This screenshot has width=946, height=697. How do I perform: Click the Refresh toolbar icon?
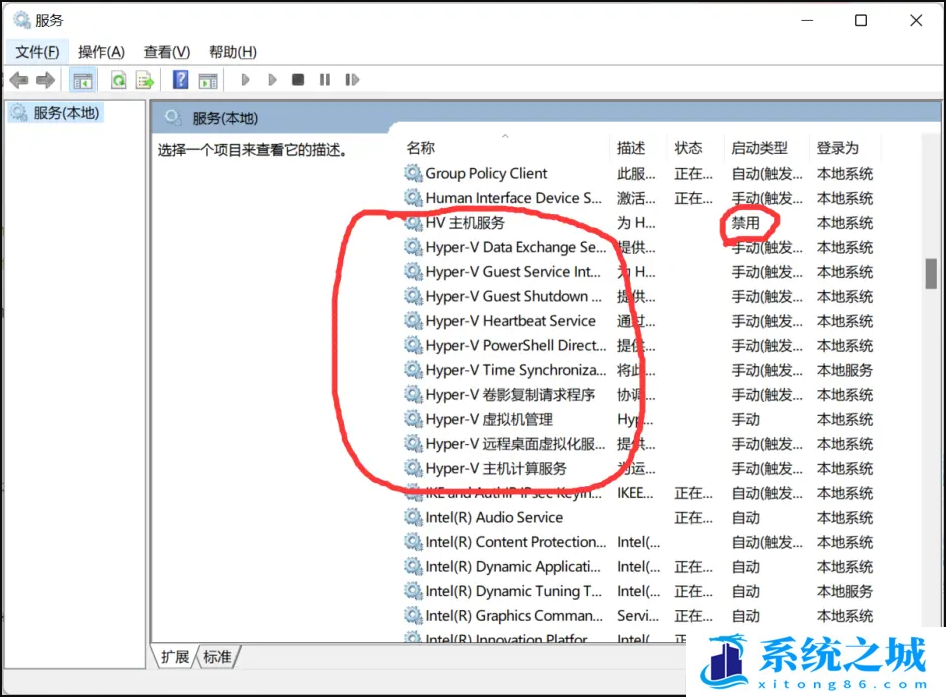(119, 80)
